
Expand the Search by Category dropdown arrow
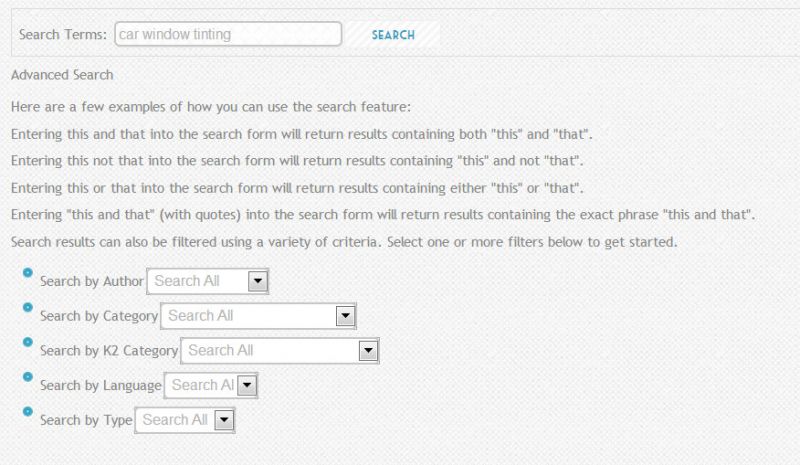345,316
